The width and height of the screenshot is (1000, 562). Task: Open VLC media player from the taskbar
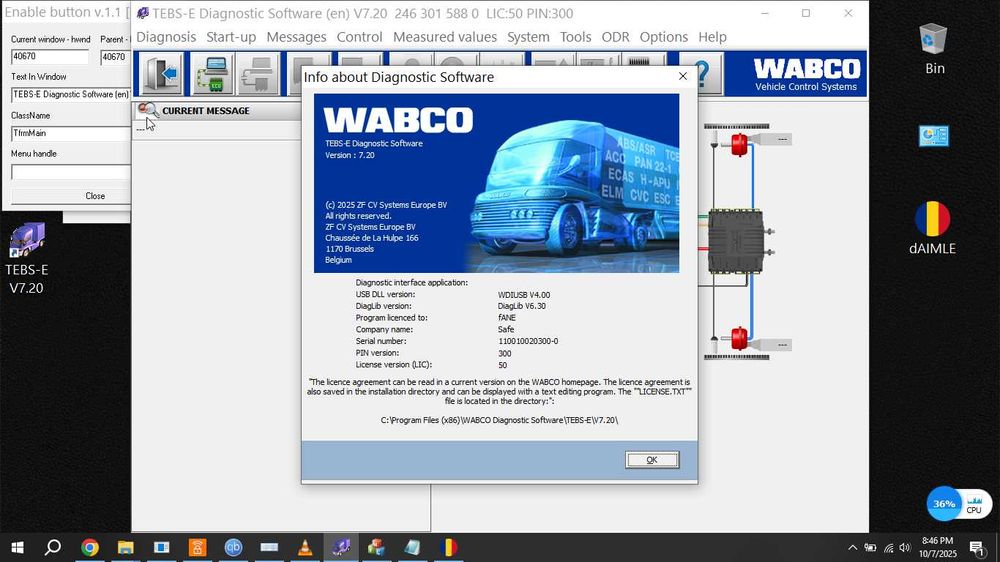305,547
